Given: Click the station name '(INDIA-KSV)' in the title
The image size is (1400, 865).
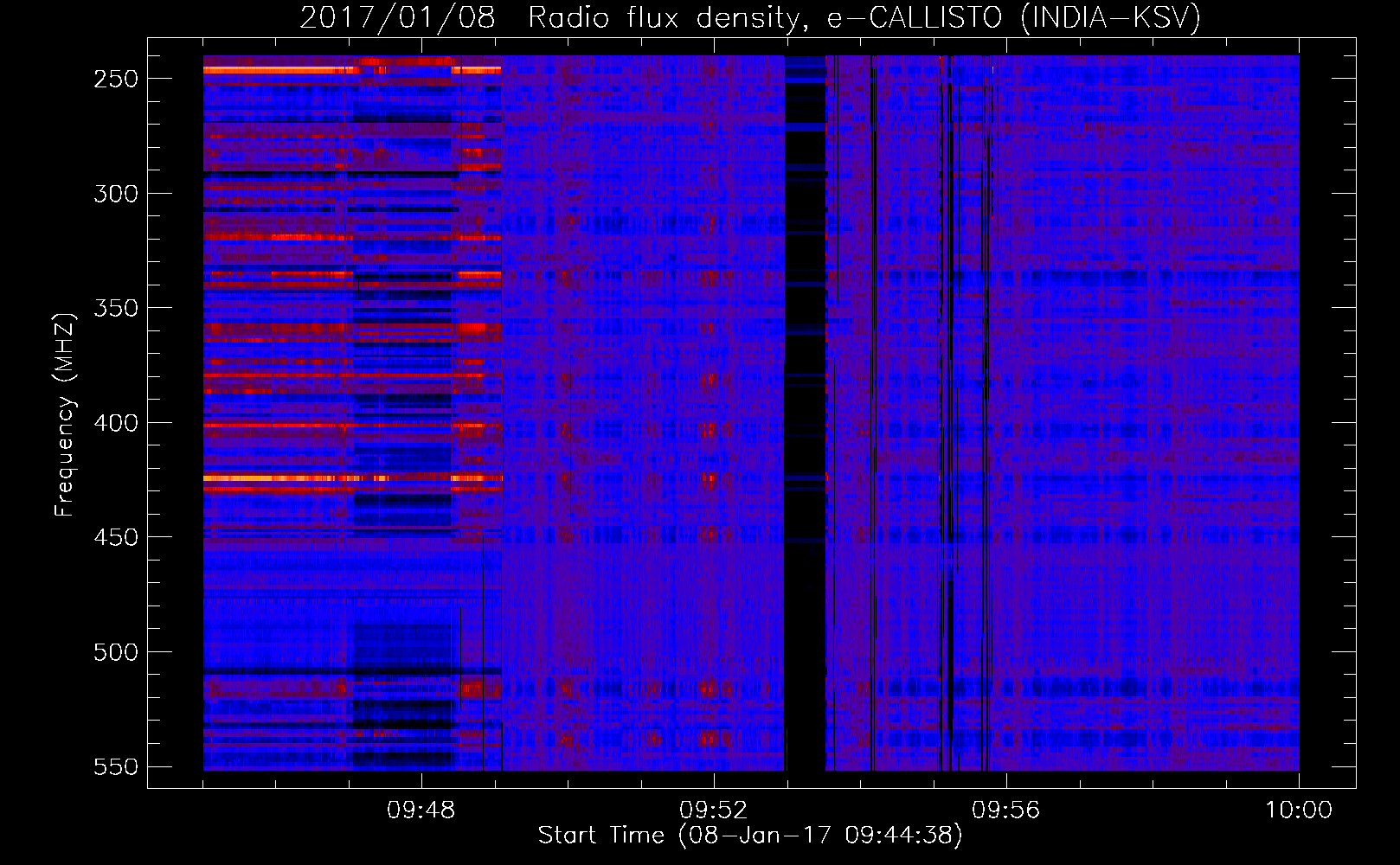Looking at the screenshot, I should pos(1110,17).
